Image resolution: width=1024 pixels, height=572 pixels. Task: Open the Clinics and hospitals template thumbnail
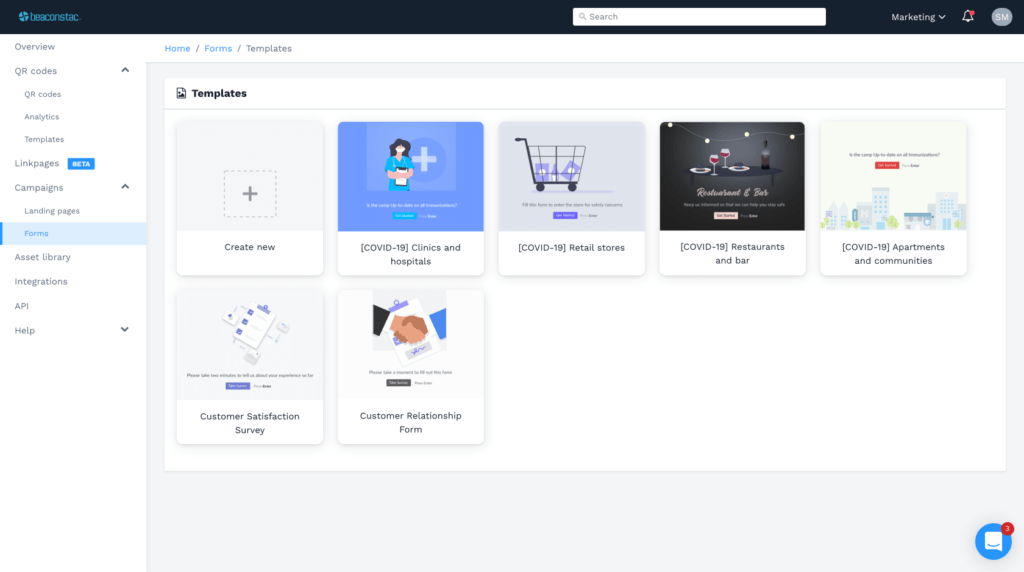click(x=410, y=176)
